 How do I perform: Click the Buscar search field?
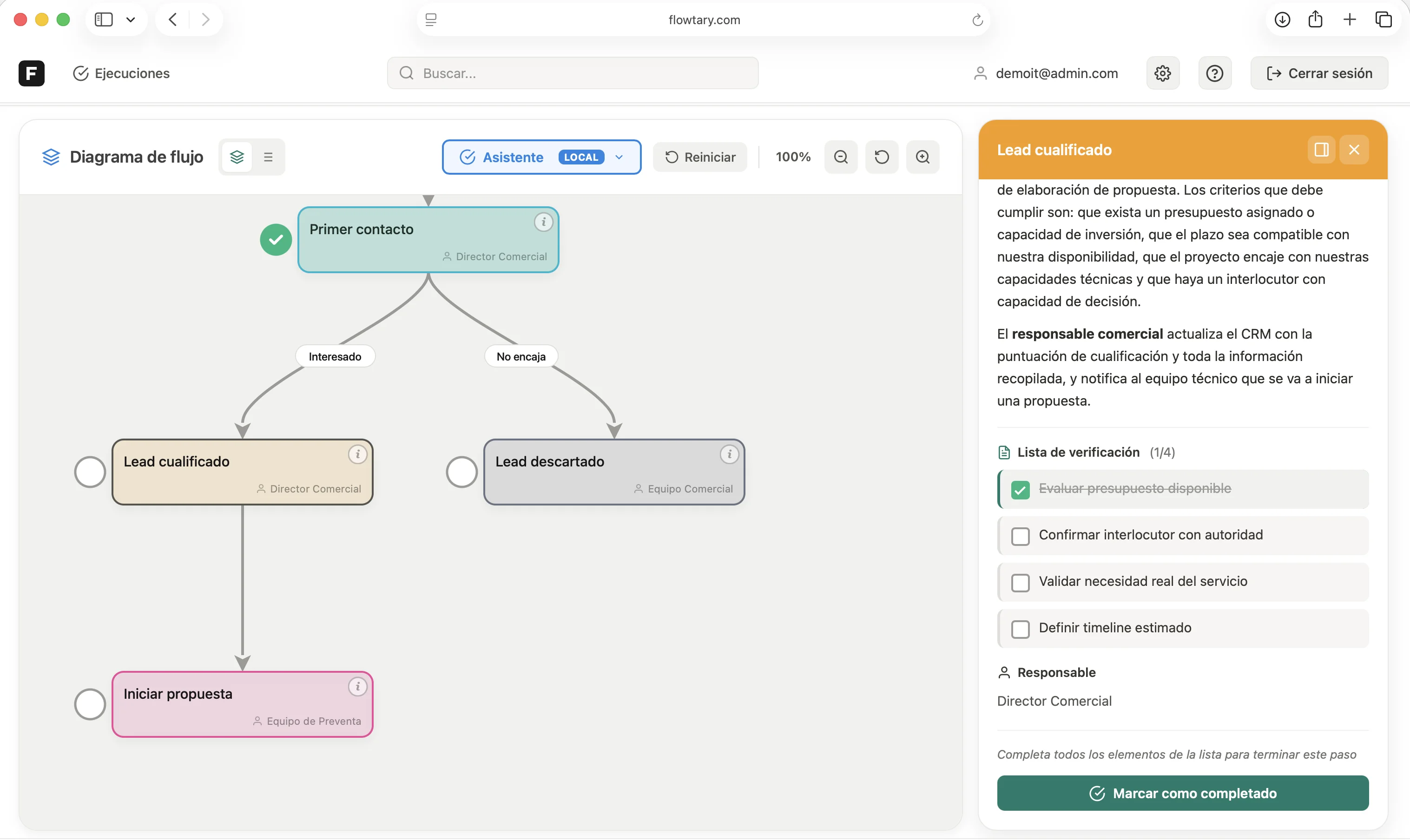click(x=572, y=73)
